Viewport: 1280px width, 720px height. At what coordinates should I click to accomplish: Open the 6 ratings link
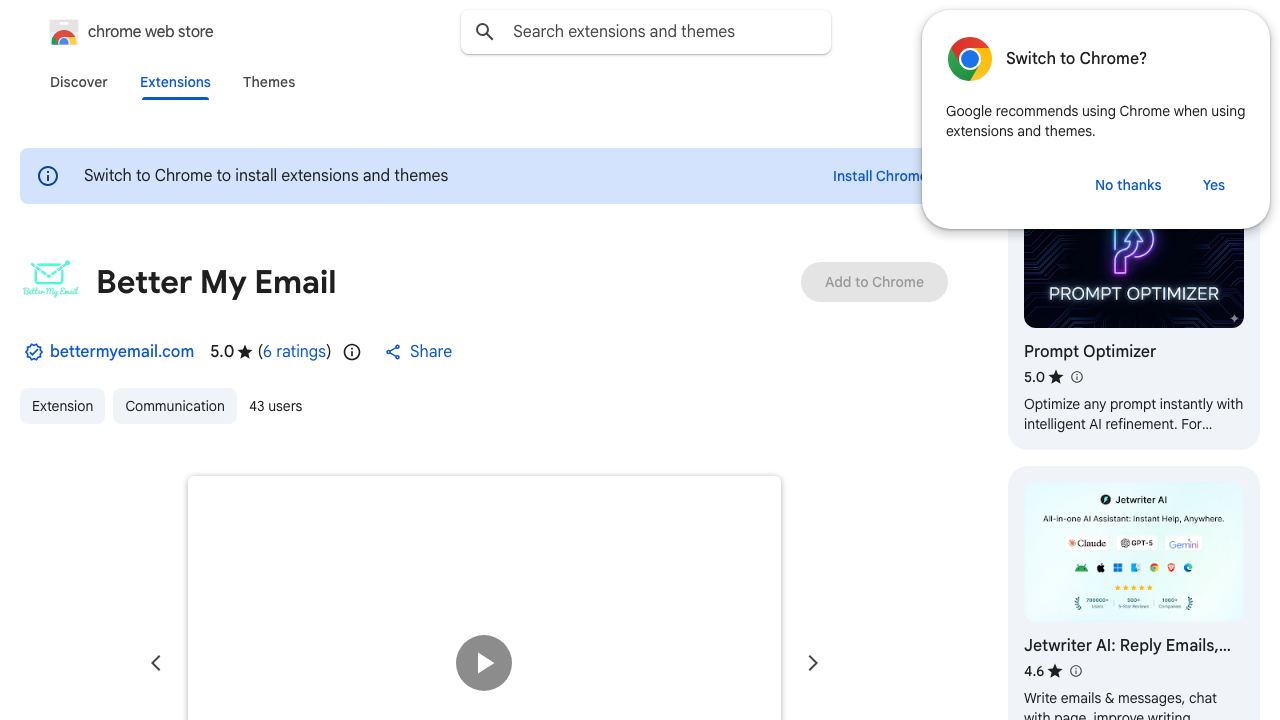tap(295, 352)
